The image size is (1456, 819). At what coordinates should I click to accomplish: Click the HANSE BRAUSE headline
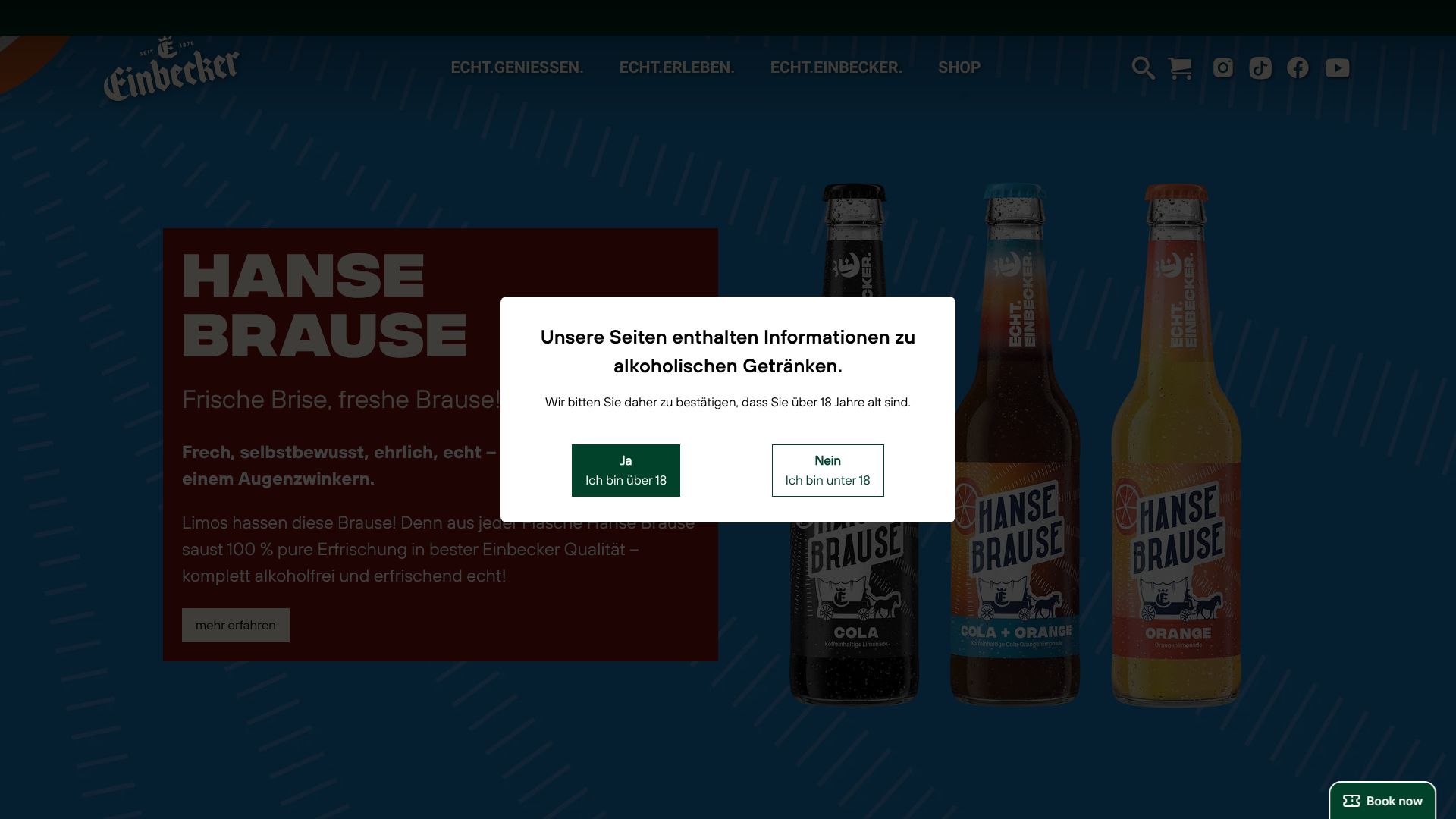coord(325,305)
